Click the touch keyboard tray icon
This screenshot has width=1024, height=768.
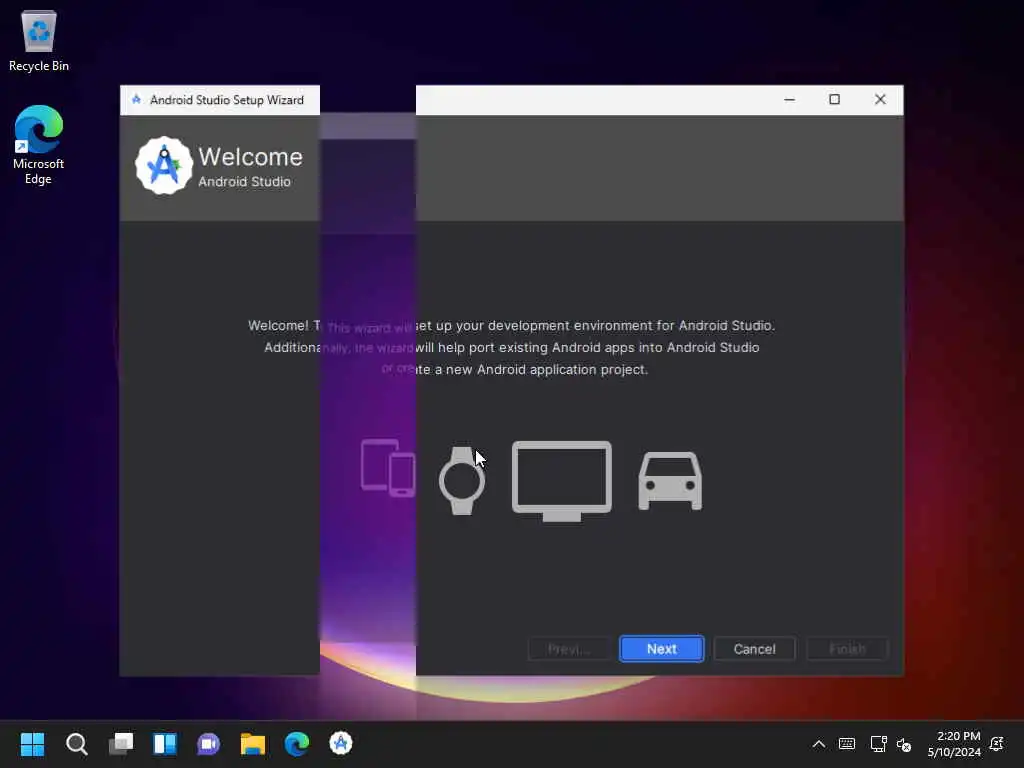(x=847, y=744)
